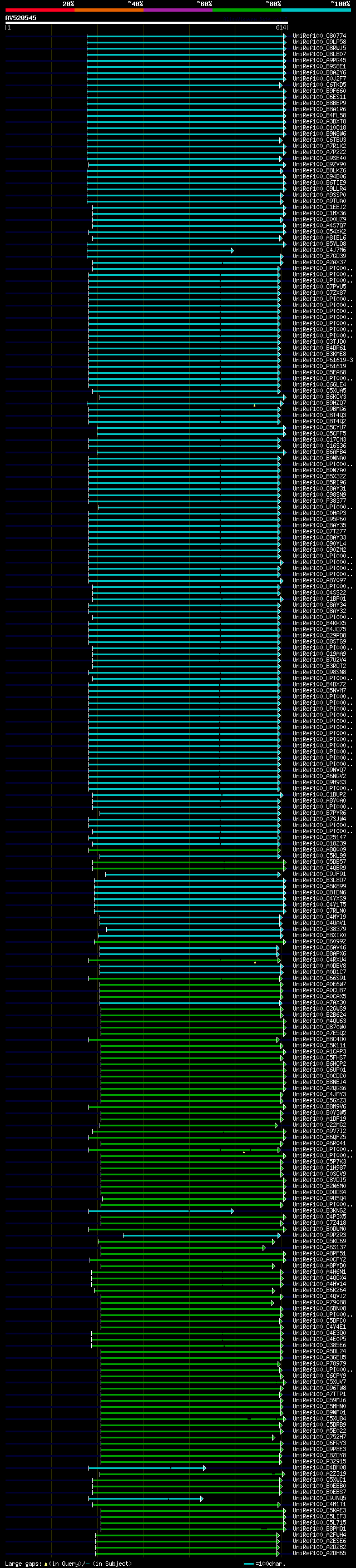The width and height of the screenshot is (356, 1568).
Task: Select the UniRef100_B4FL58 label
Action: (x=319, y=115)
